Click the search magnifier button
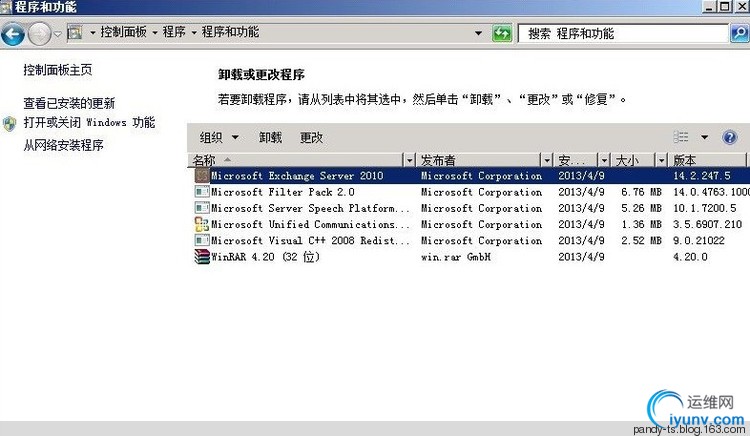The width and height of the screenshot is (750, 436). [739, 33]
